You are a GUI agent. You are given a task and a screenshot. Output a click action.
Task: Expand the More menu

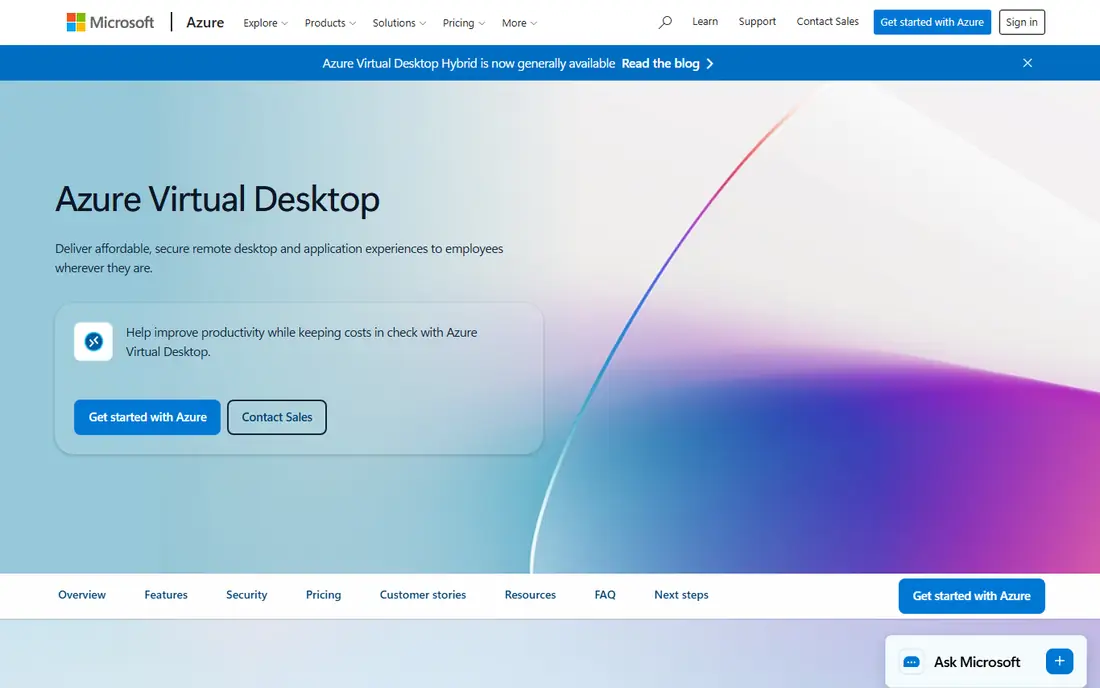pos(519,23)
